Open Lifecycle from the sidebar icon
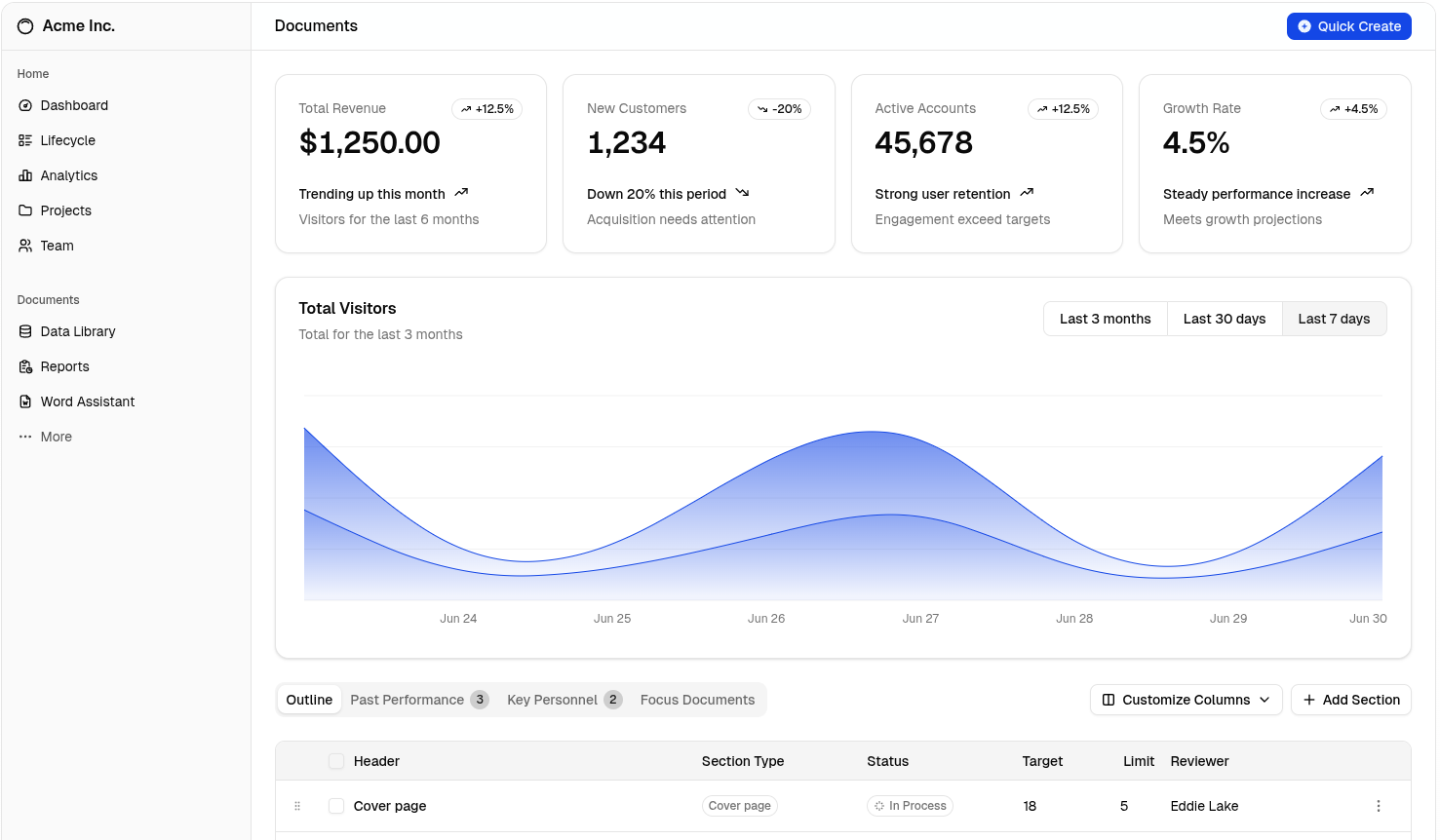The image size is (1440, 840). (25, 140)
